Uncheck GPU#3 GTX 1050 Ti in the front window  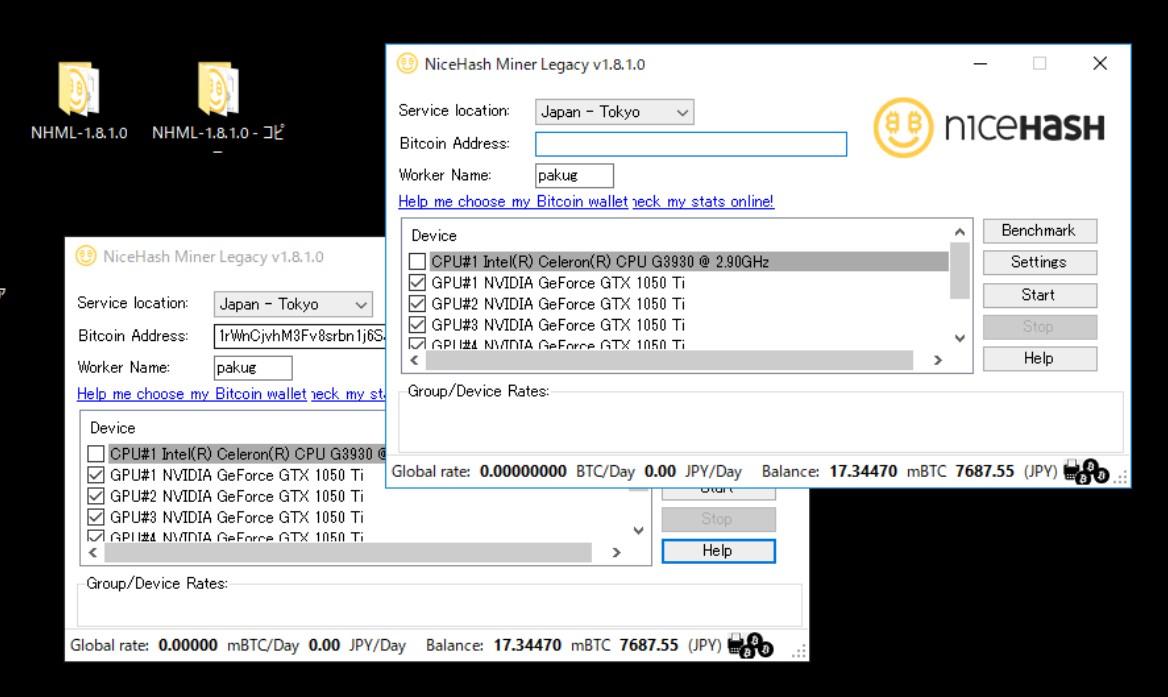417,325
